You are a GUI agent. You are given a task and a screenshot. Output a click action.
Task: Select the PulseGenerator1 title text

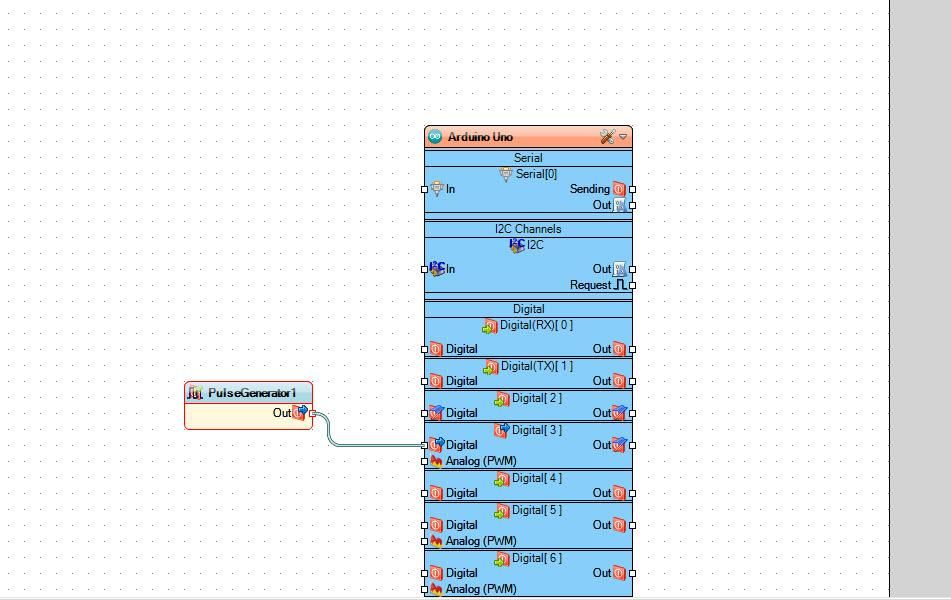[252, 393]
